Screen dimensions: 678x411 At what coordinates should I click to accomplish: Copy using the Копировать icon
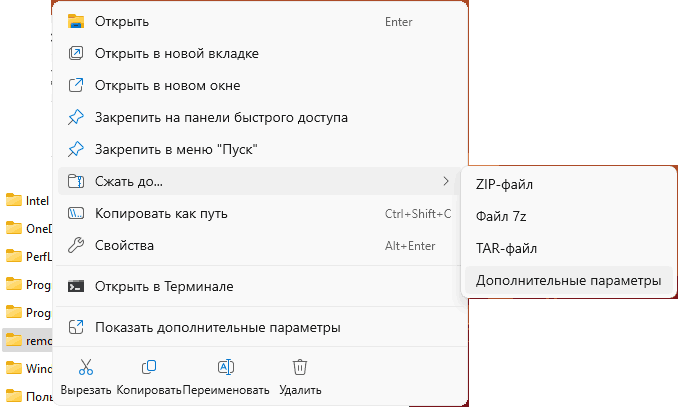tap(149, 367)
